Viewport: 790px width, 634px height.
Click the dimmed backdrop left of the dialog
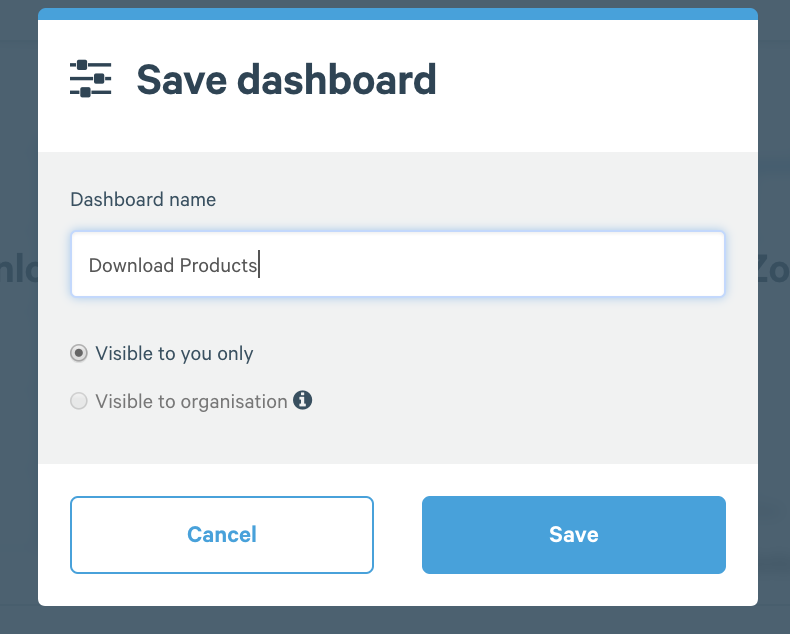coord(19,353)
